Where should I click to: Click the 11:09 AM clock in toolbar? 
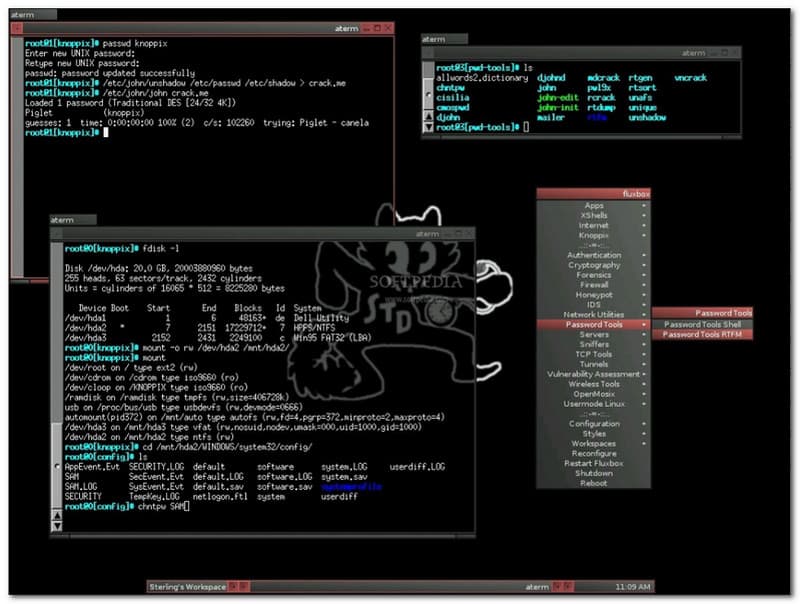point(632,585)
